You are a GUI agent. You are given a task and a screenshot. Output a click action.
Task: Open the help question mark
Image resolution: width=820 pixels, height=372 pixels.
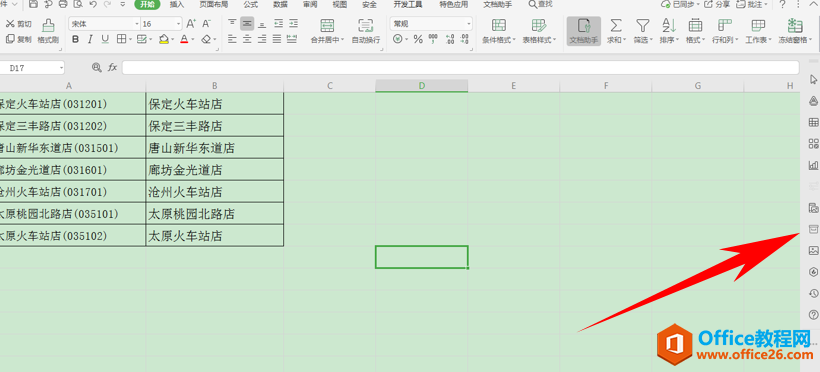[x=782, y=5]
